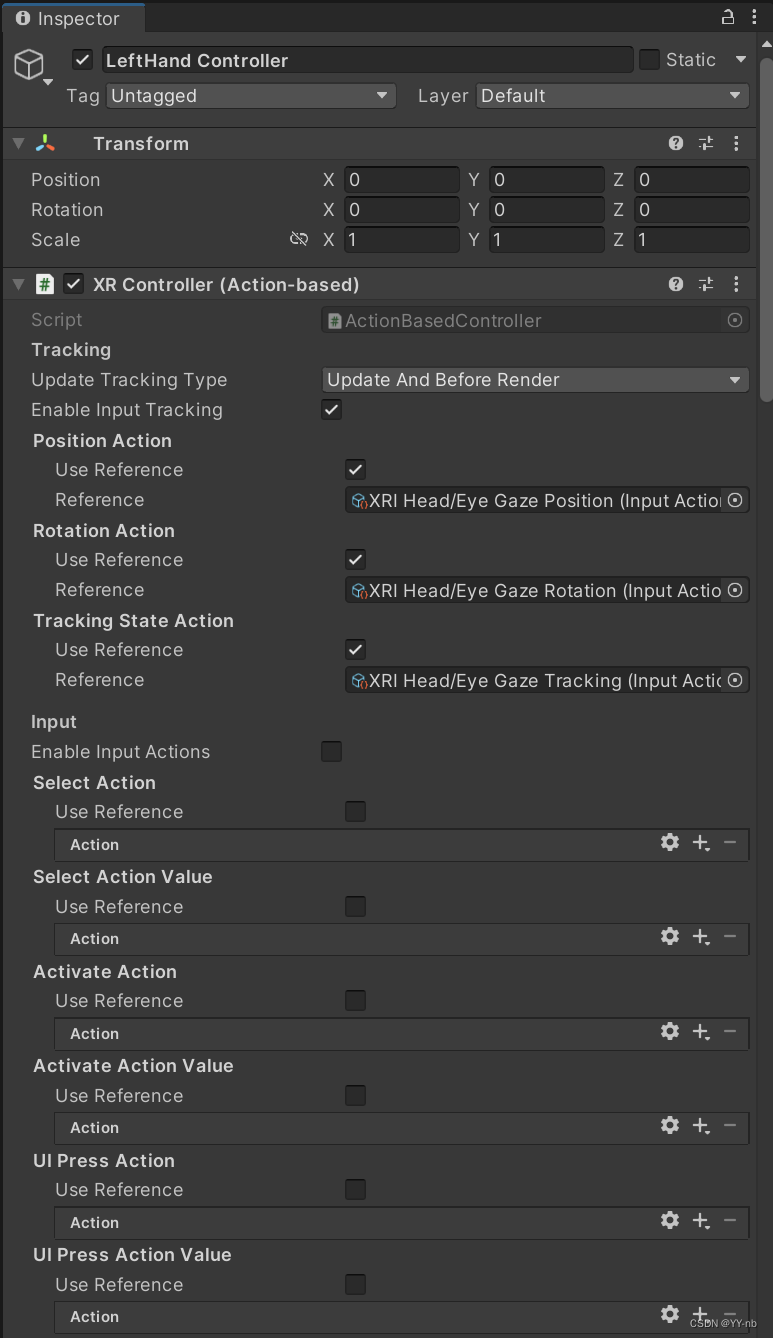Open Transform preset settings icon

(x=706, y=143)
